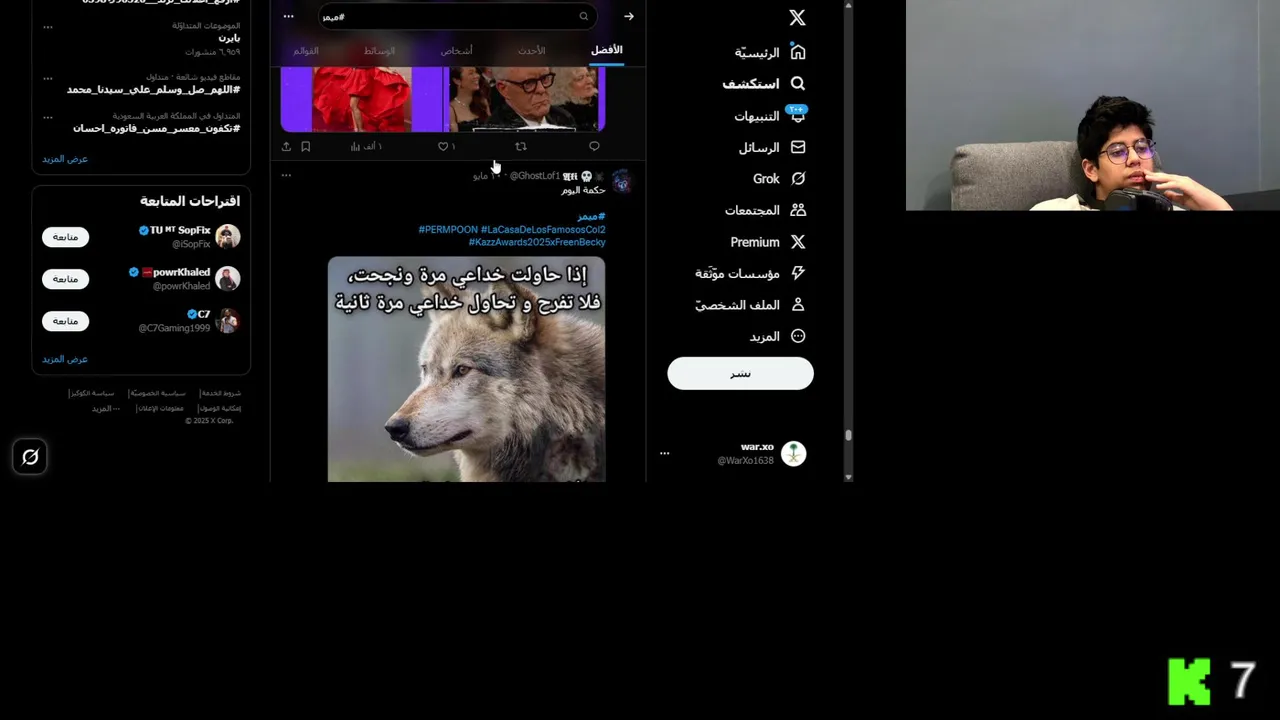Screen dimensions: 1280x720
Task: Open options for #تكفون_معسر_مسن_فاتوره_احسان trend
Action: [x=47, y=117]
